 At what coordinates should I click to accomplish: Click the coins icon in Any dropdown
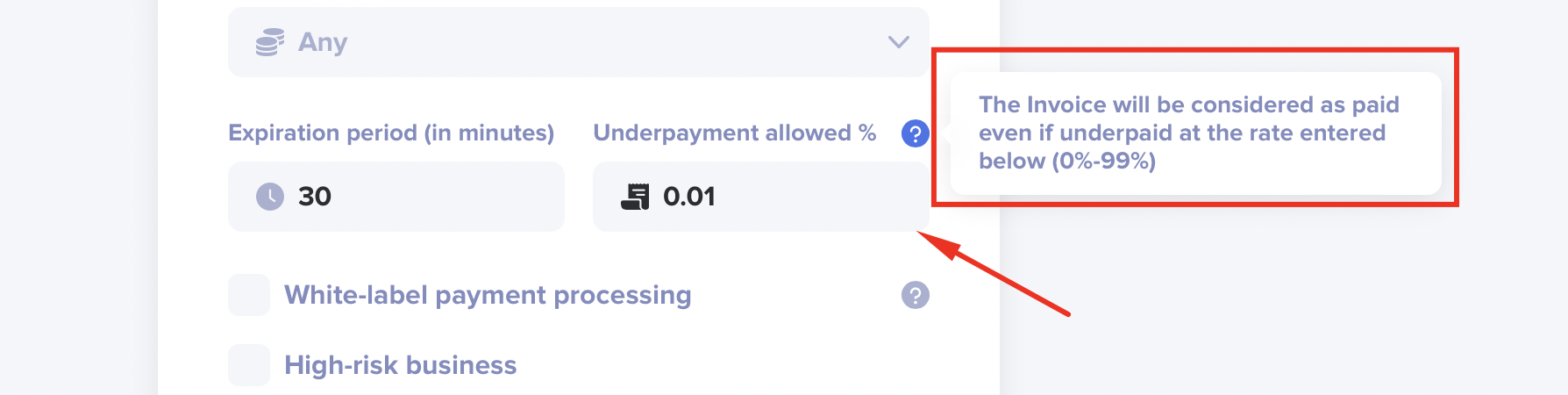(x=270, y=42)
